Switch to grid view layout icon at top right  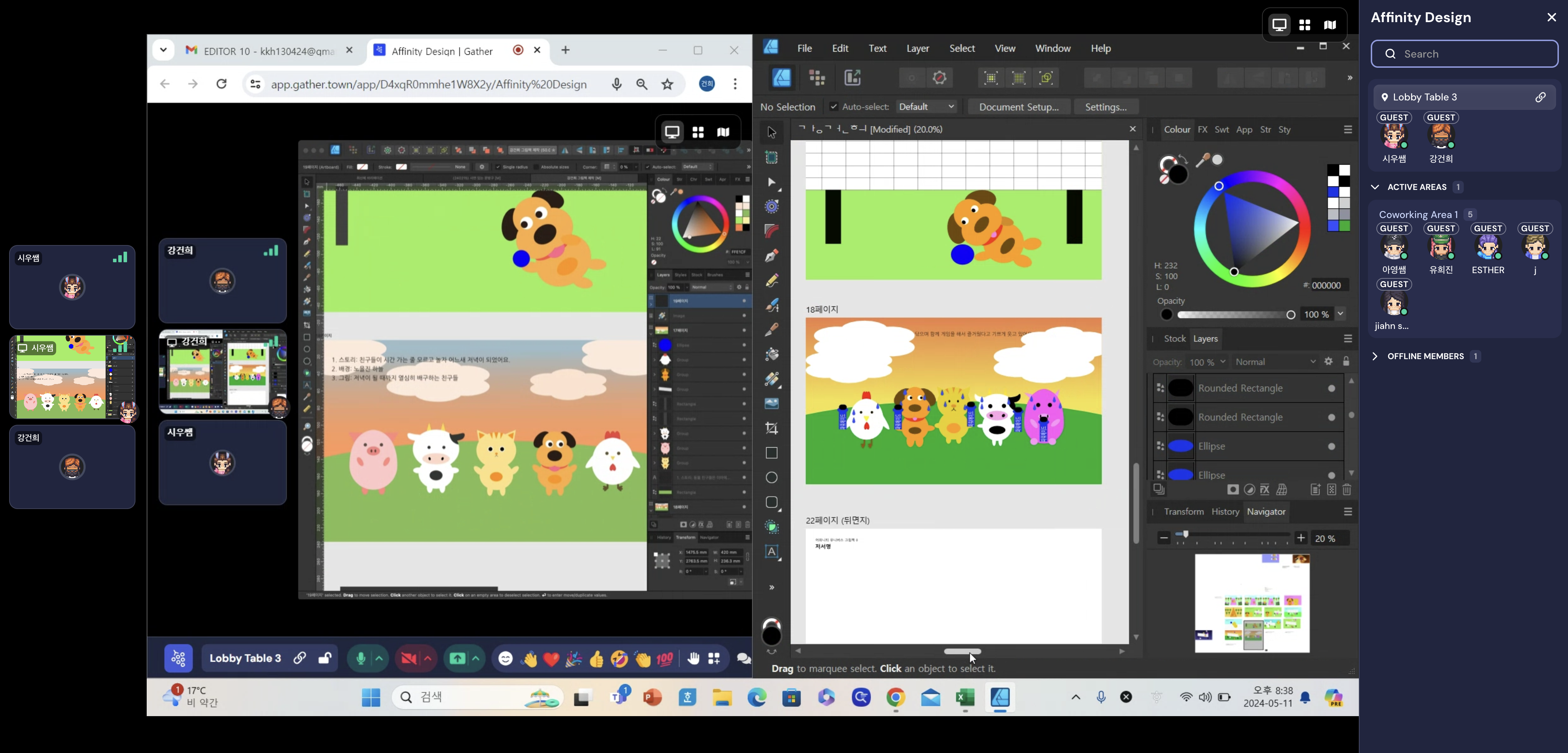(x=1304, y=25)
